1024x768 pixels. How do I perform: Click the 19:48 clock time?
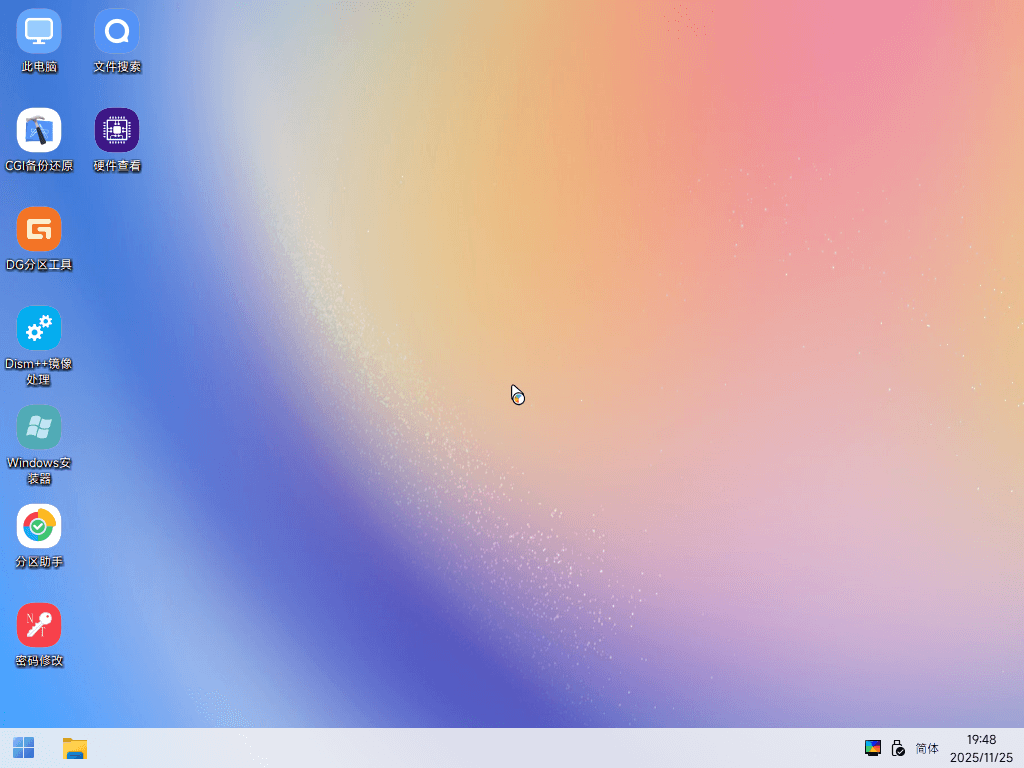[982, 739]
